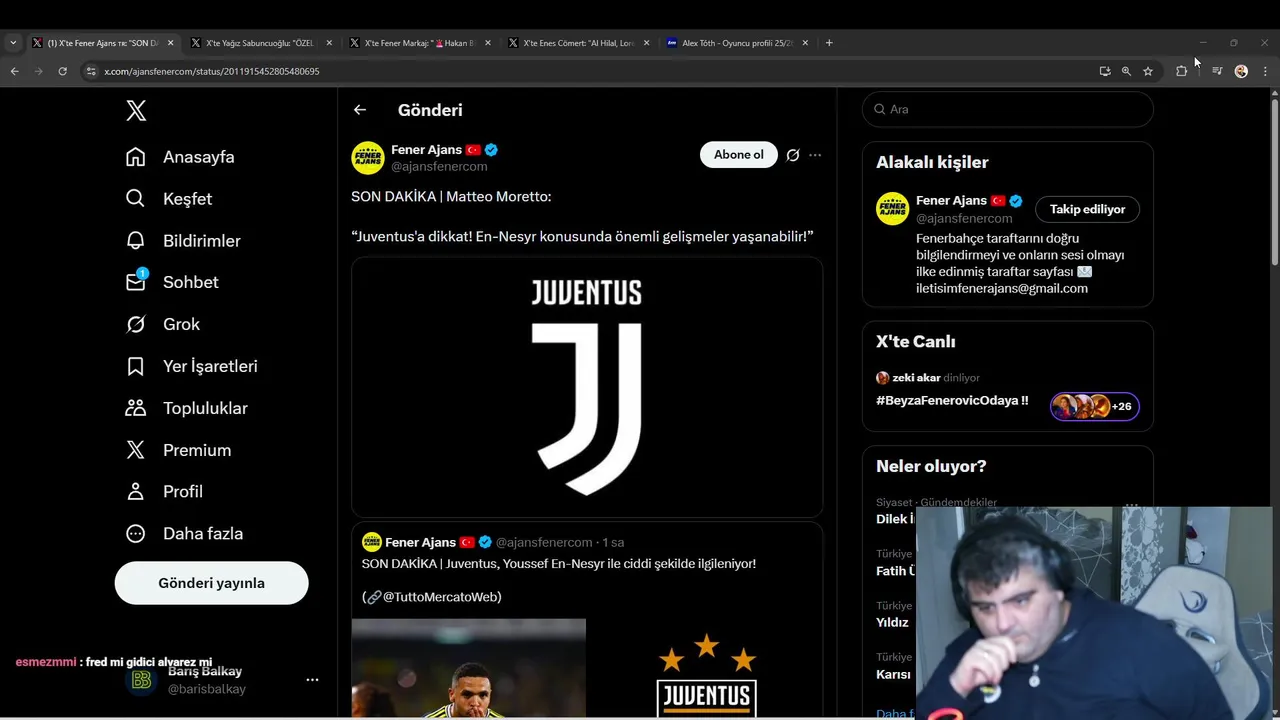Close the Alex Tóth tab
The width and height of the screenshot is (1280, 720).
pos(805,43)
